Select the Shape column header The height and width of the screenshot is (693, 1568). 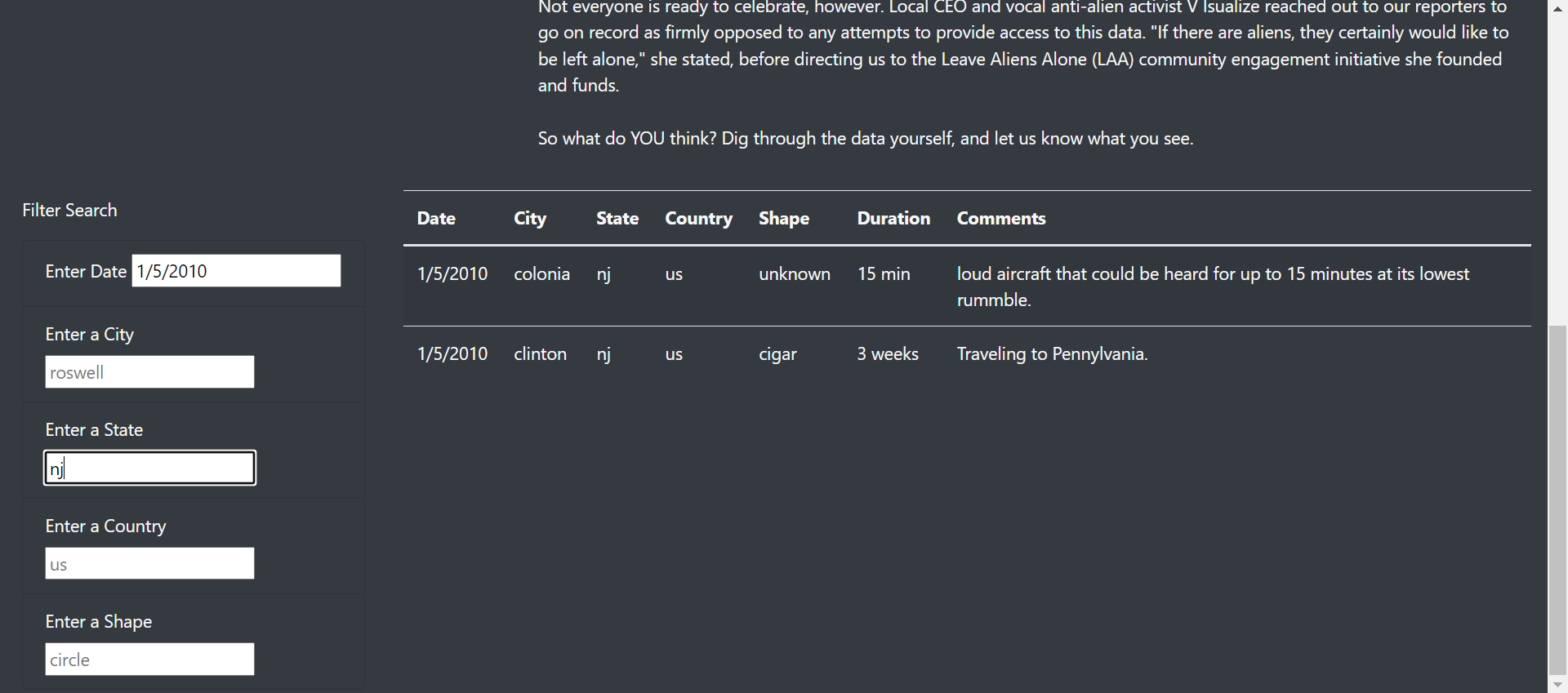[783, 218]
